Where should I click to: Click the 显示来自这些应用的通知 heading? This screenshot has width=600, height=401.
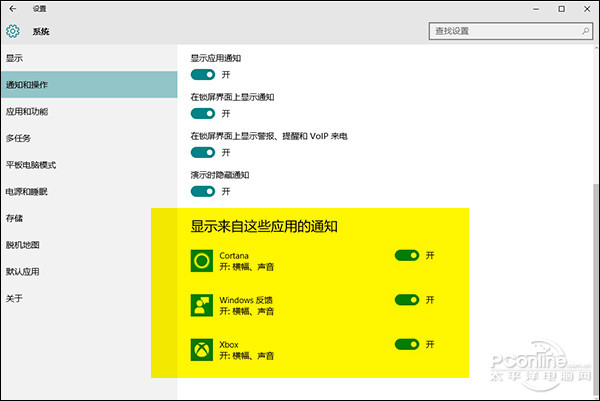click(264, 226)
